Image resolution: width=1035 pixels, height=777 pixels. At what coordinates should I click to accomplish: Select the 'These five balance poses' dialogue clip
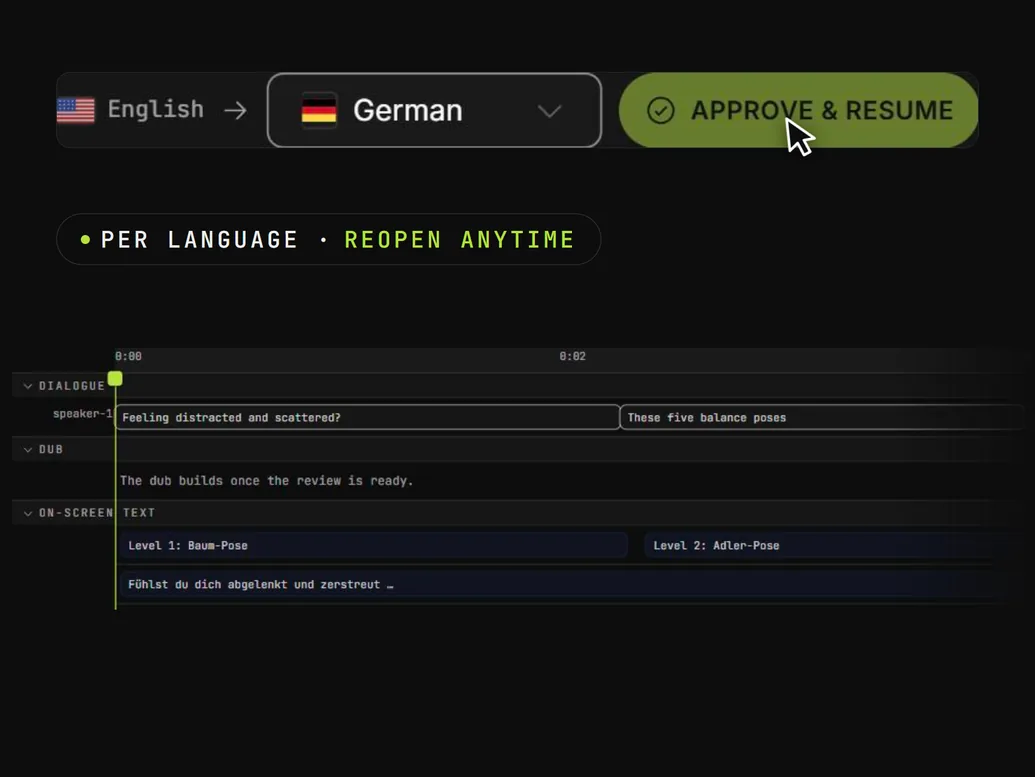click(822, 417)
